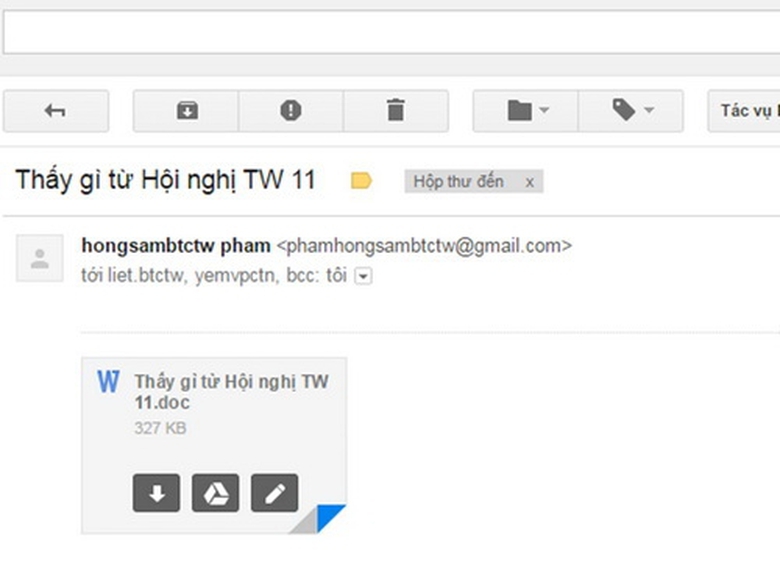
Task: Save the attachment to Google Drive
Action: 215,493
